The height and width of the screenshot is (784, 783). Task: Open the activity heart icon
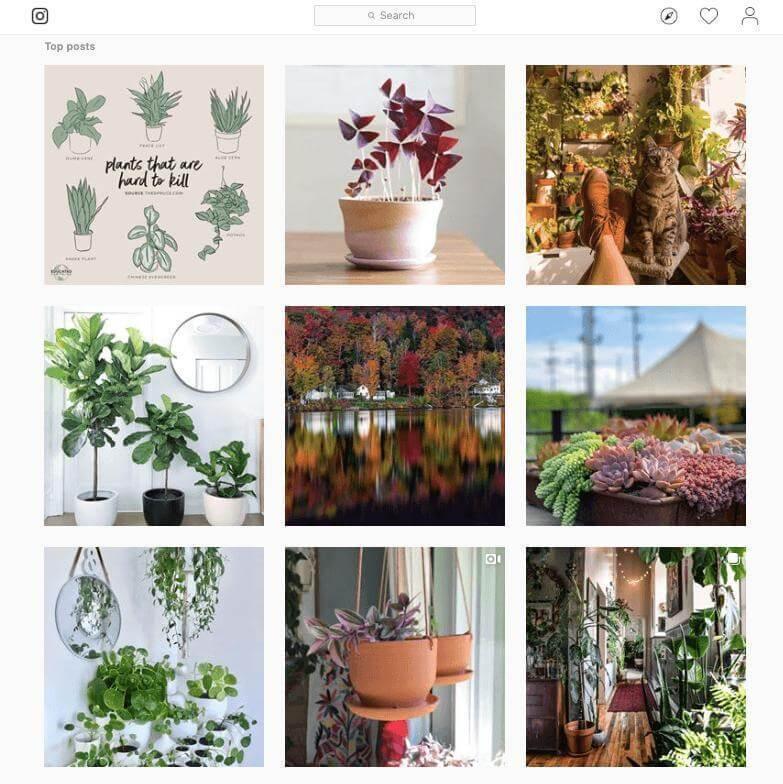click(708, 16)
